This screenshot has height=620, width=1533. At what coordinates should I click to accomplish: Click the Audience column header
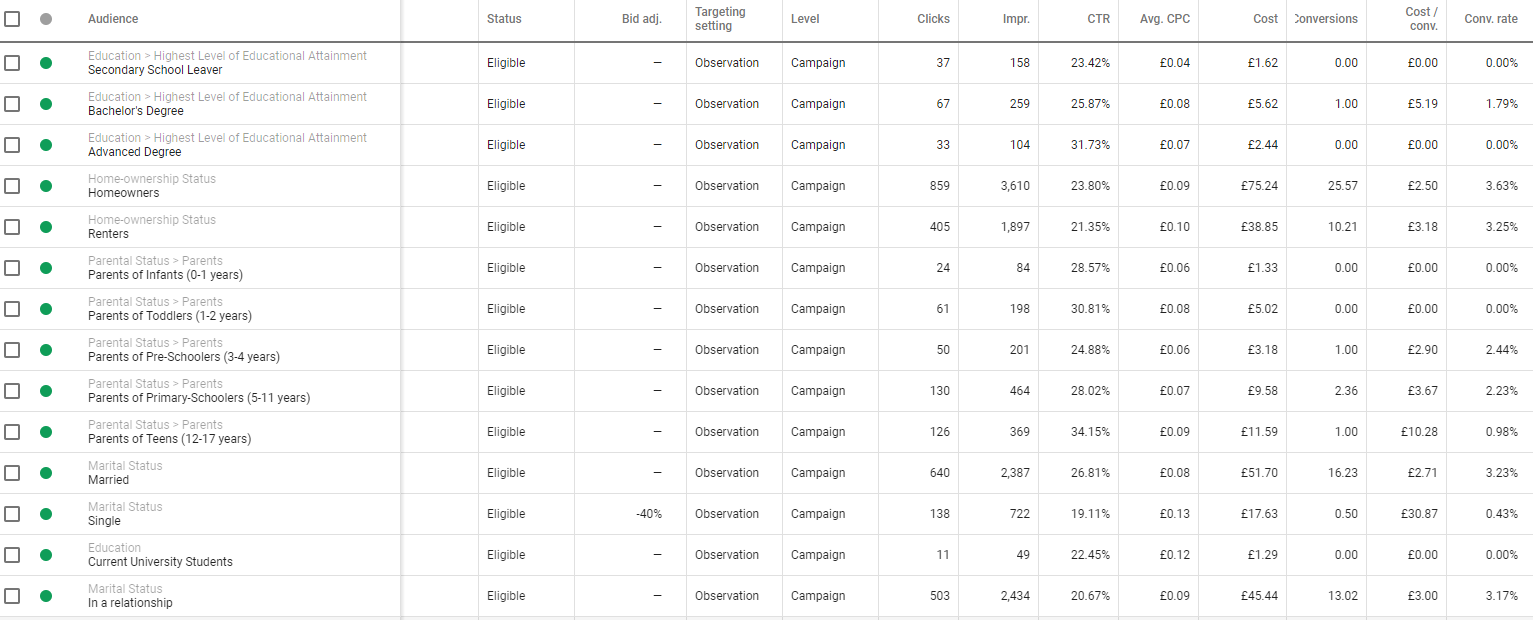tap(113, 19)
